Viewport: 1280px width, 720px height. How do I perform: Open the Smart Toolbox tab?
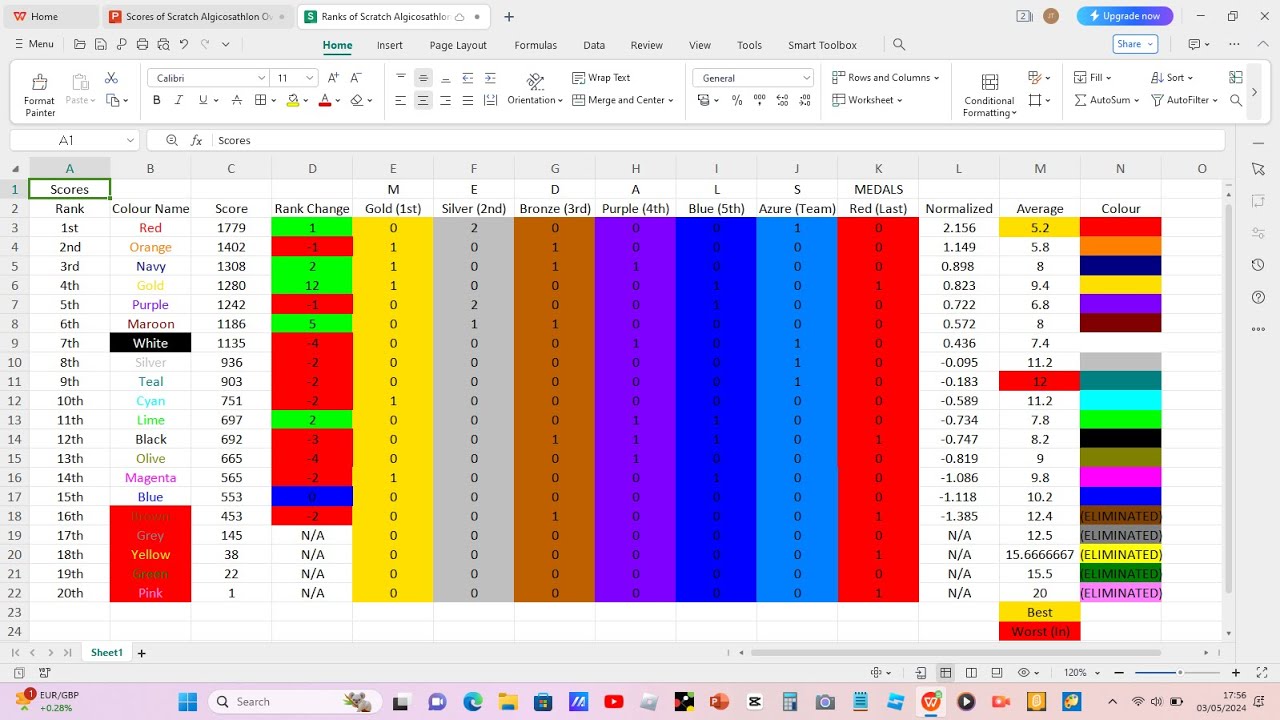coord(822,45)
